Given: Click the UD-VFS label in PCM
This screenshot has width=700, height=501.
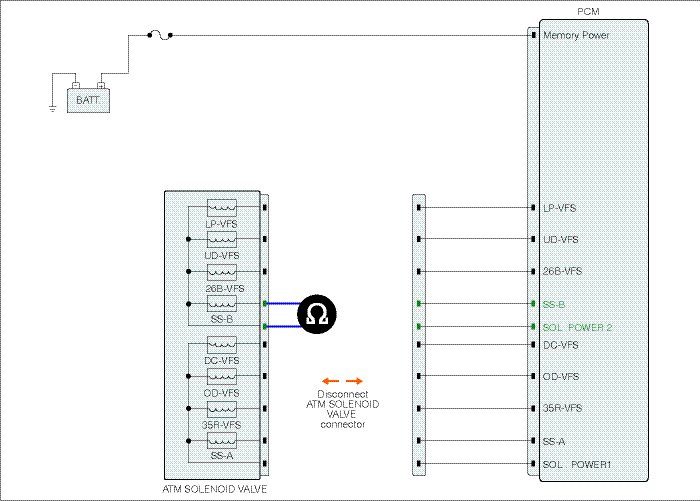Looking at the screenshot, I should 561,239.
